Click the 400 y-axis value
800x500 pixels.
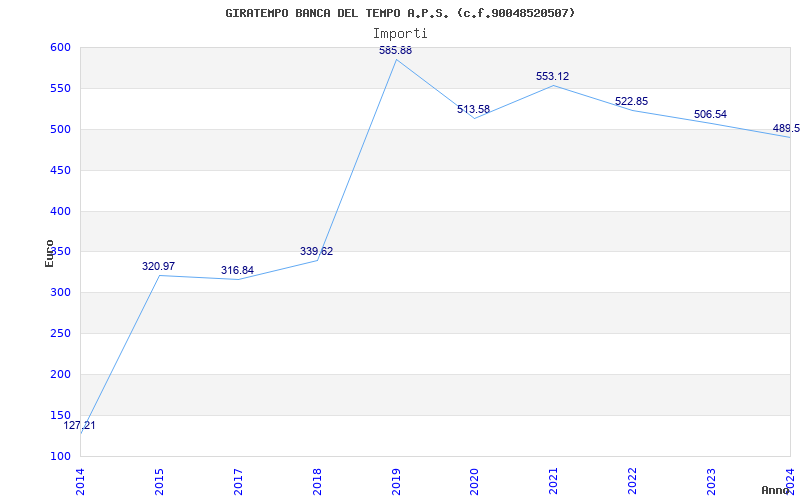tap(60, 211)
